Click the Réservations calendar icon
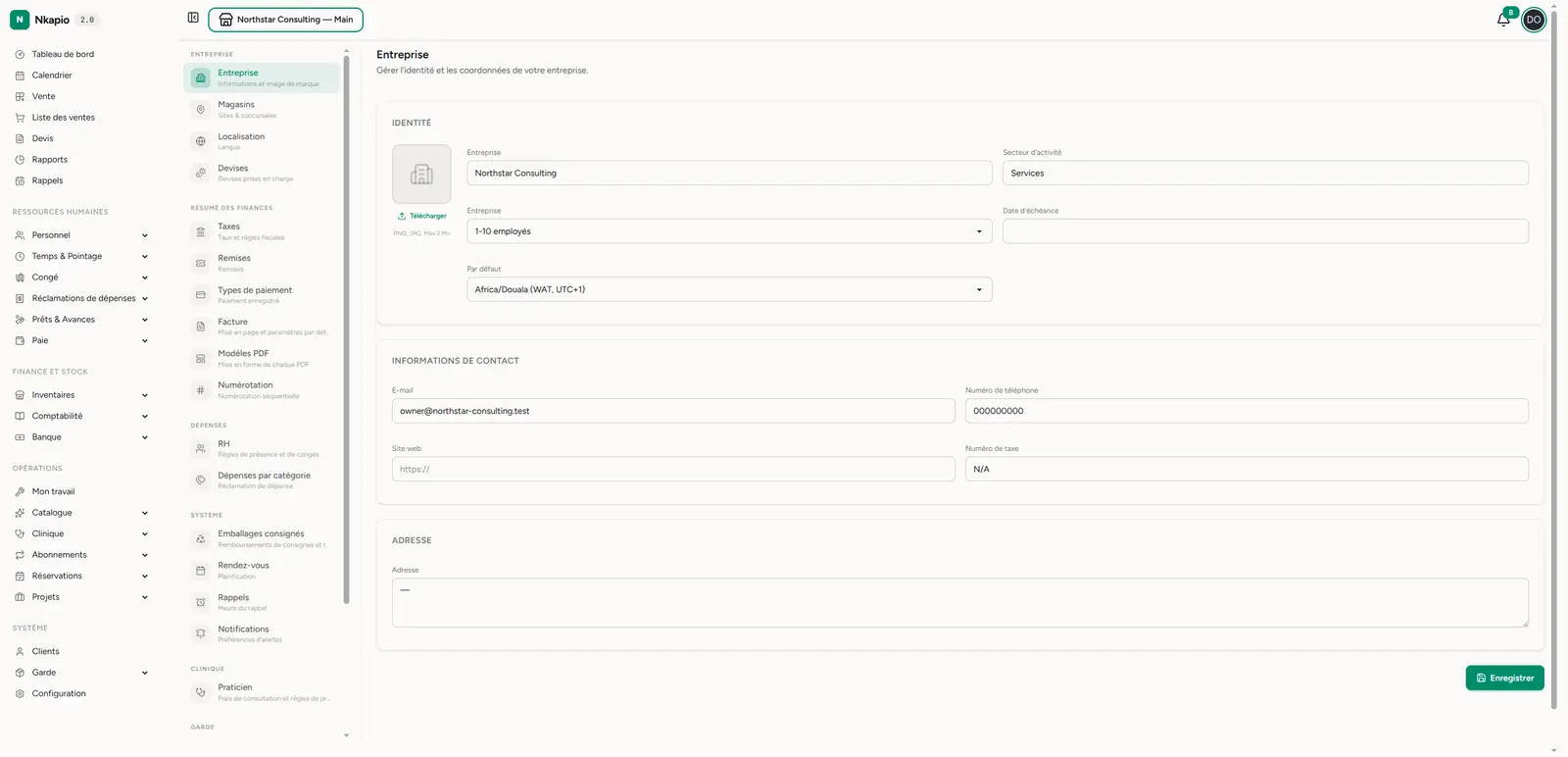Viewport: 1568px width, 757px height. (20, 577)
